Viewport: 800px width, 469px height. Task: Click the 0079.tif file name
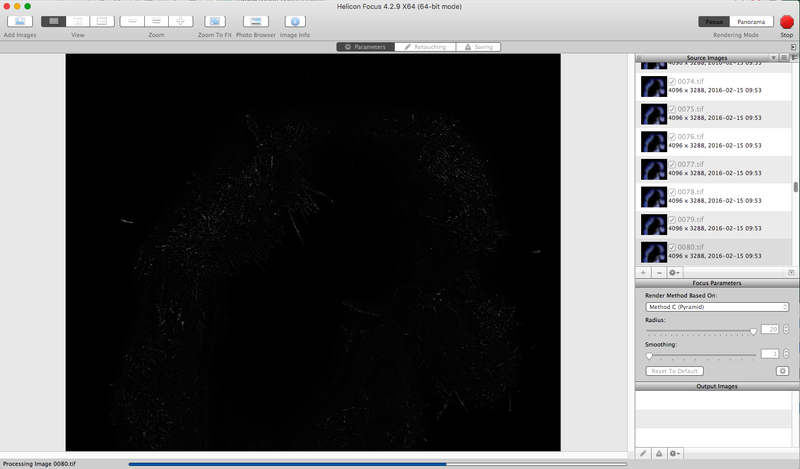[x=690, y=219]
